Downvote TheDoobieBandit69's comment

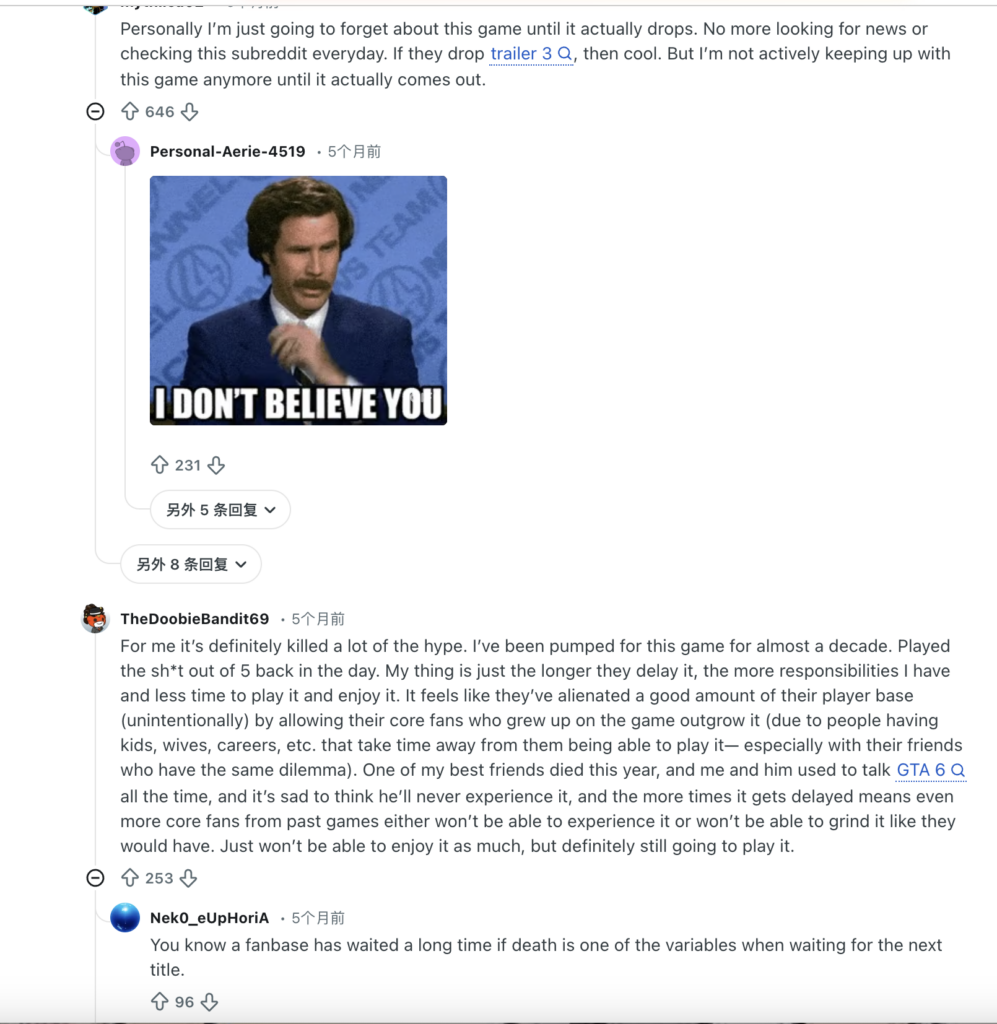click(x=188, y=878)
